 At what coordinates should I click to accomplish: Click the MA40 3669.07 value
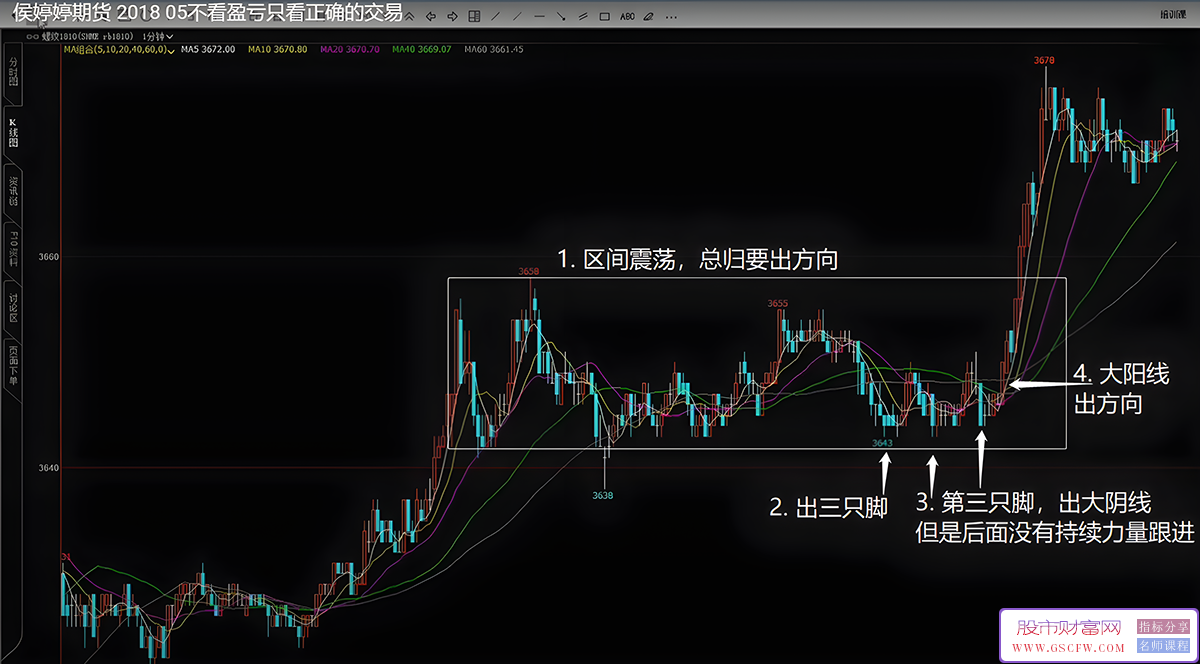pyautogui.click(x=421, y=49)
